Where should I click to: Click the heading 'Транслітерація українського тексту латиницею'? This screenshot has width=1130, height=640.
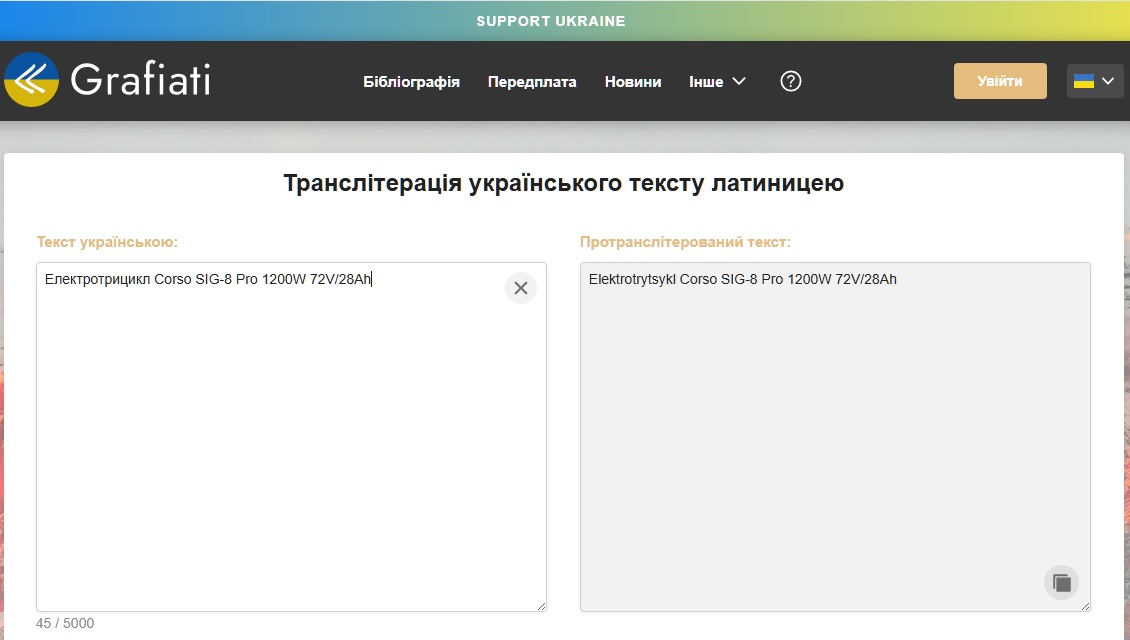point(564,183)
